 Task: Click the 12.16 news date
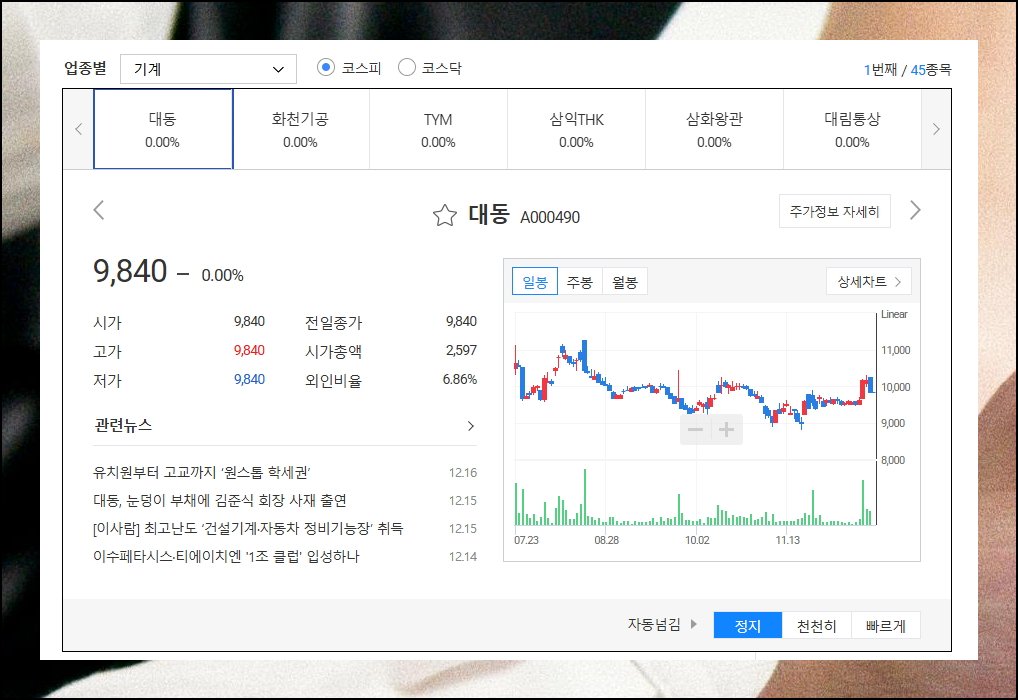(x=463, y=473)
